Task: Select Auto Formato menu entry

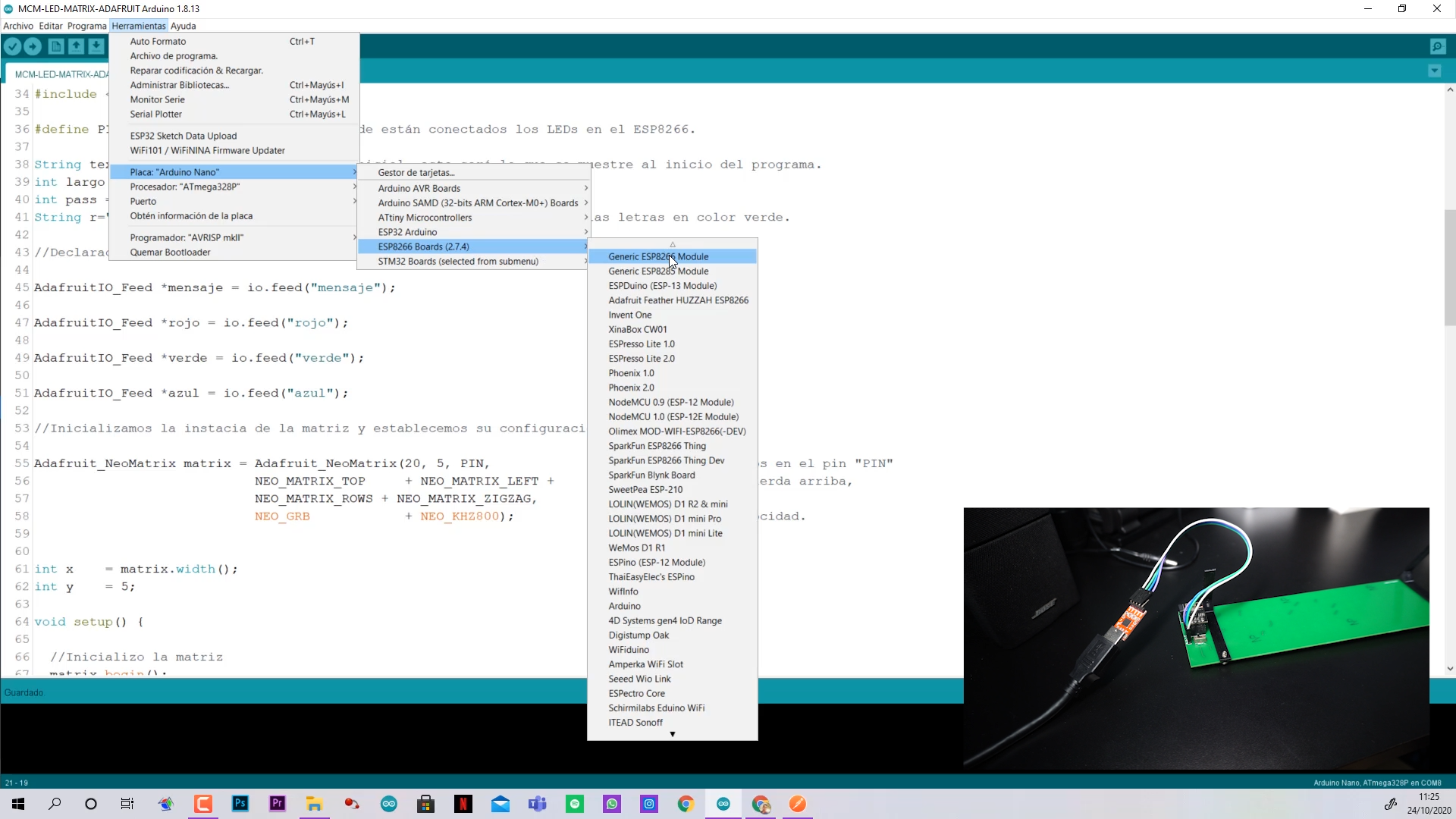Action: [234, 42]
